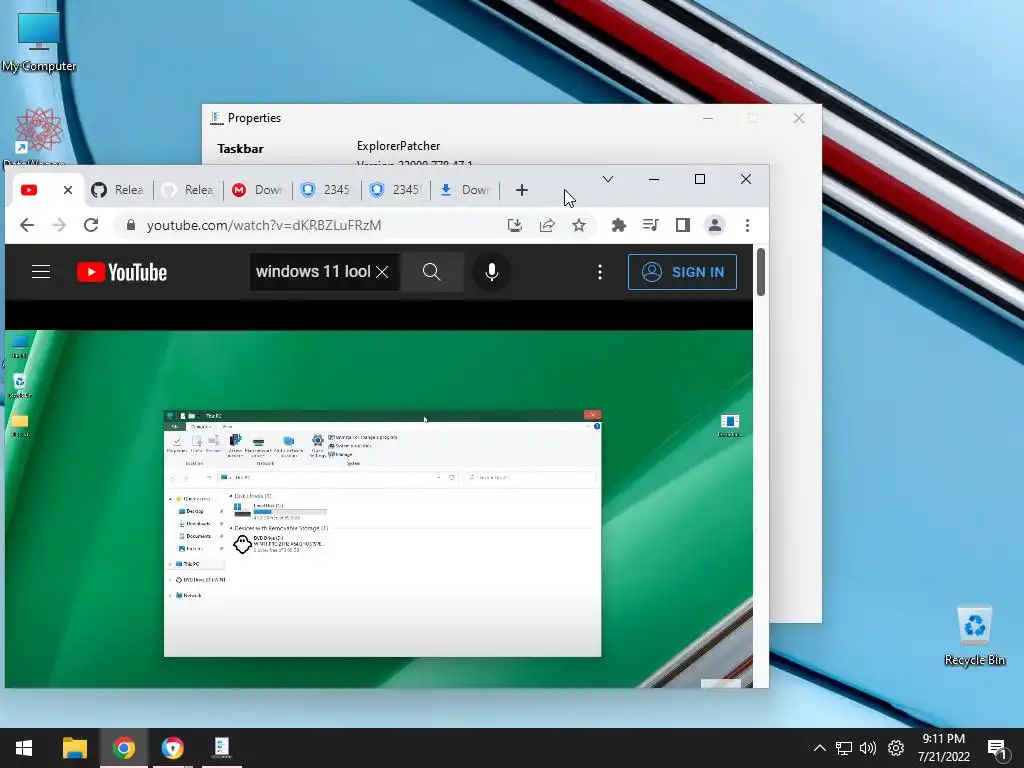
Task: Switch to the download arrow Dow tab
Action: (465, 190)
